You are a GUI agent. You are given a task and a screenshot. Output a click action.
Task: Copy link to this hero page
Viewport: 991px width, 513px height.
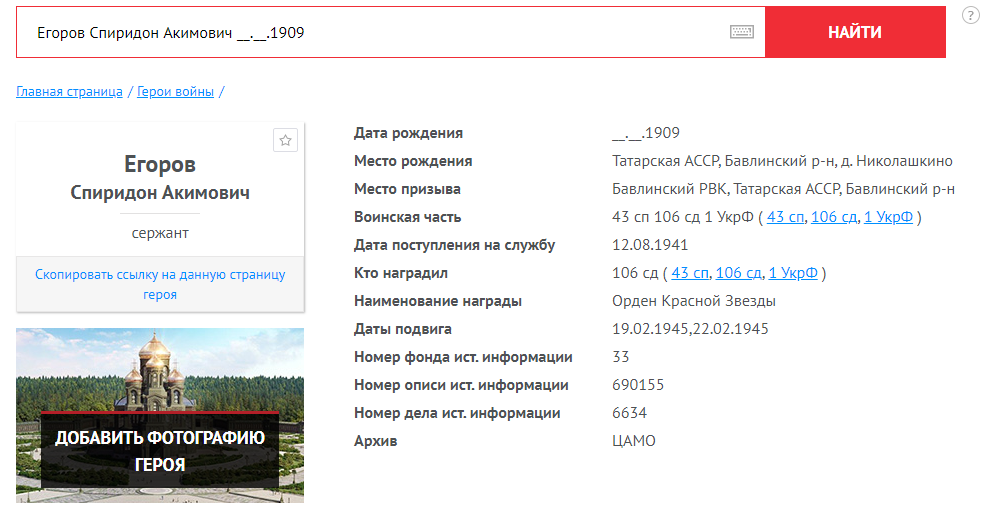tap(160, 284)
